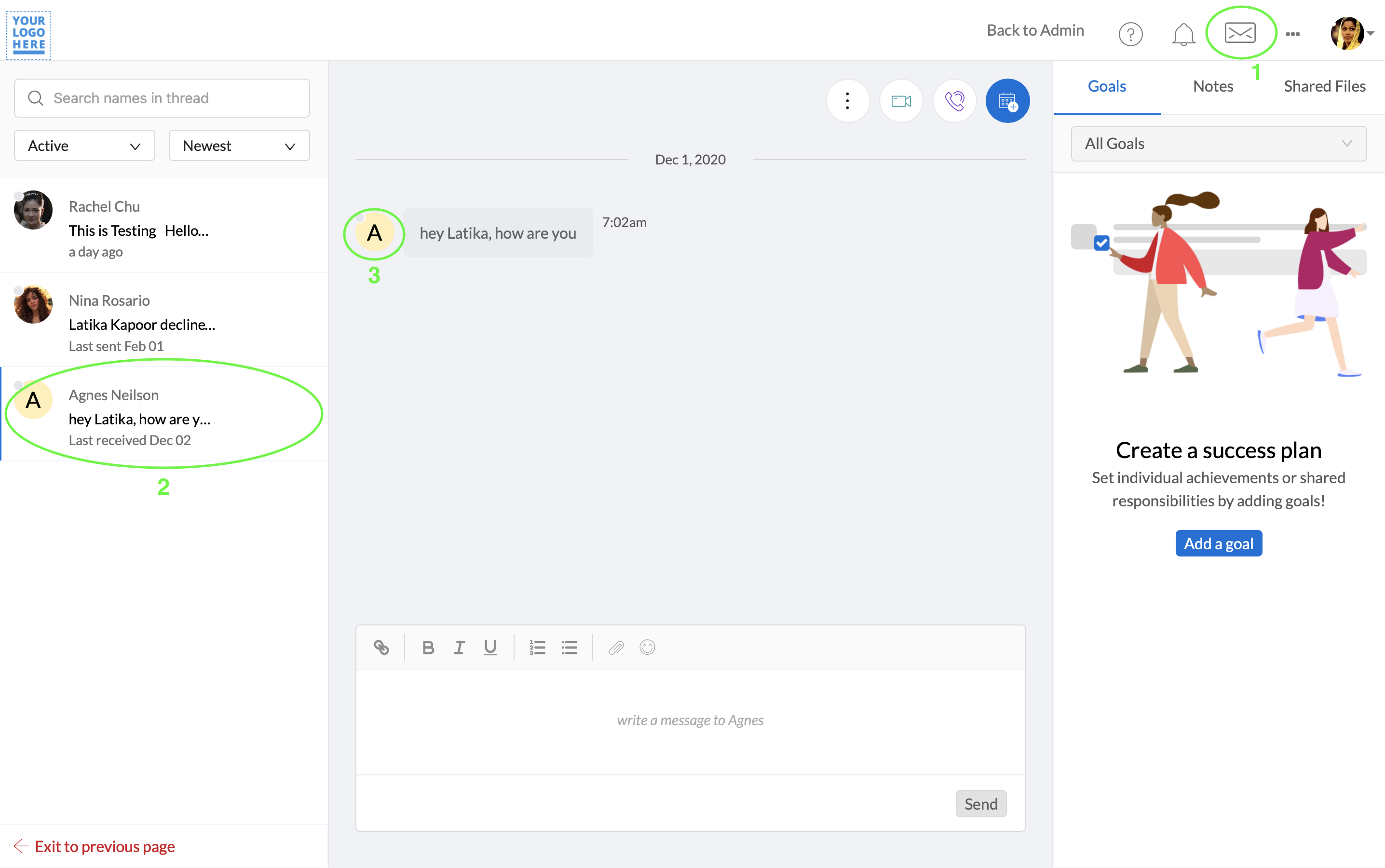
Task: Click the write a message to Agnes box
Action: pyautogui.click(x=690, y=721)
